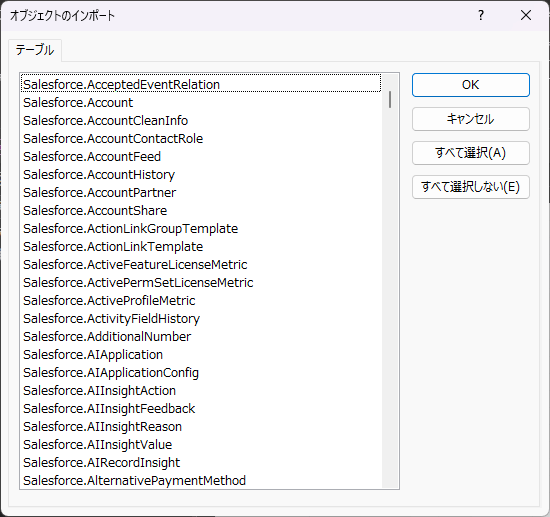Screen dimensions: 550x517
Task: Select Salesforce.AccountHistory
Action: 201,175
